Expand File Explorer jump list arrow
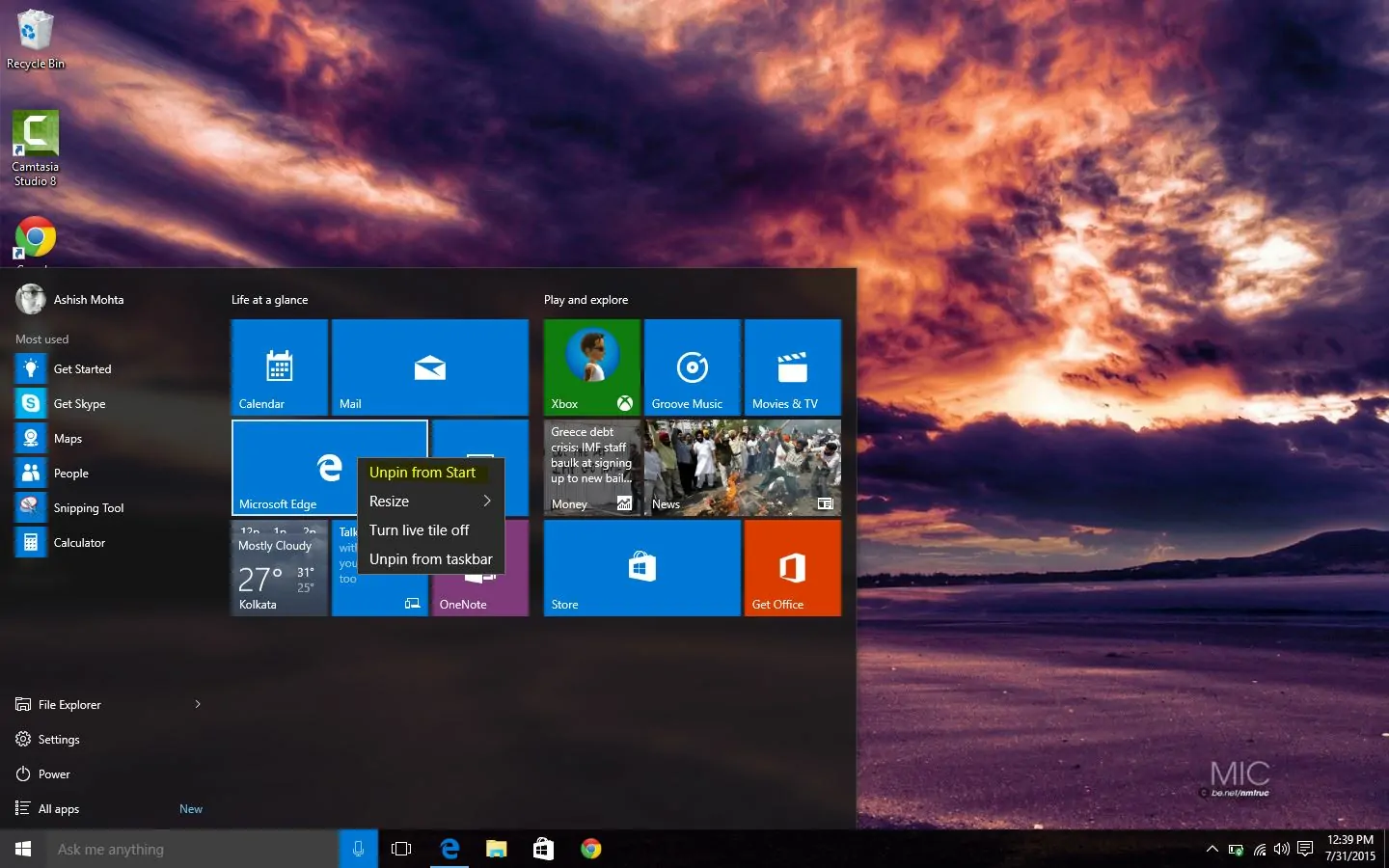Viewport: 1389px width, 868px height. 198,705
